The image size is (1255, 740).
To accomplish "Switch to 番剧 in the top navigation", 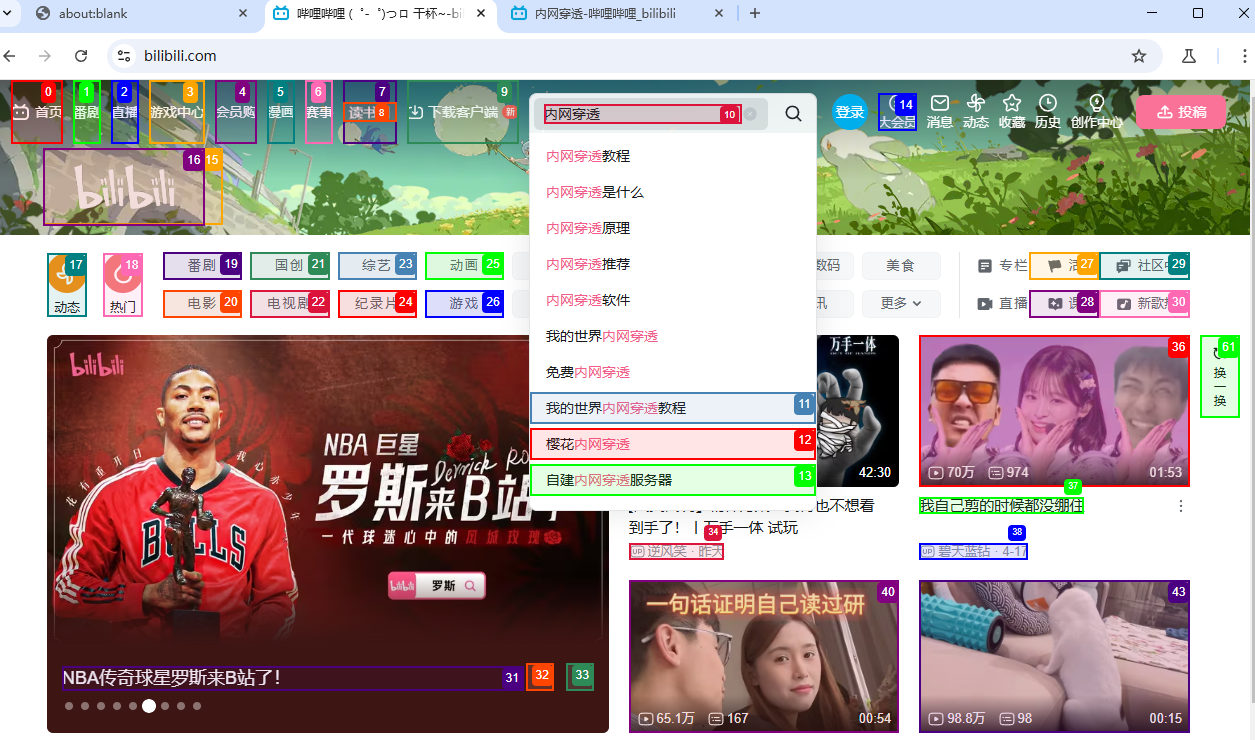I will click(87, 112).
